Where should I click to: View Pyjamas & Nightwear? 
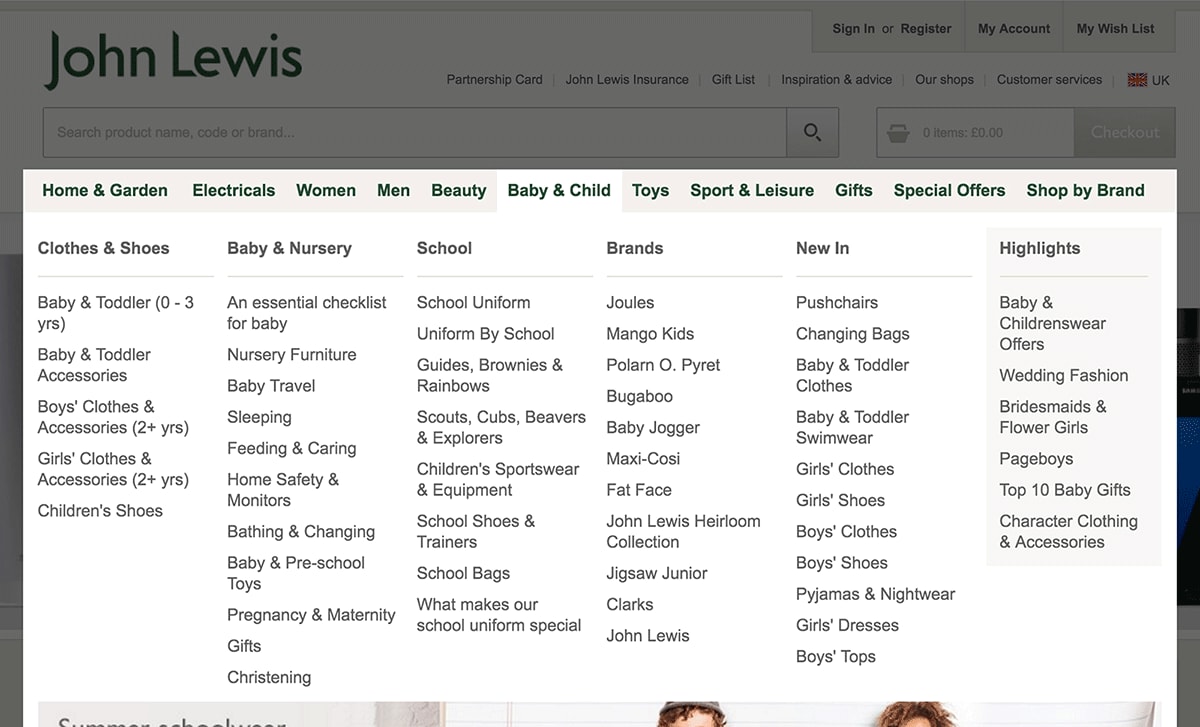[x=876, y=594]
